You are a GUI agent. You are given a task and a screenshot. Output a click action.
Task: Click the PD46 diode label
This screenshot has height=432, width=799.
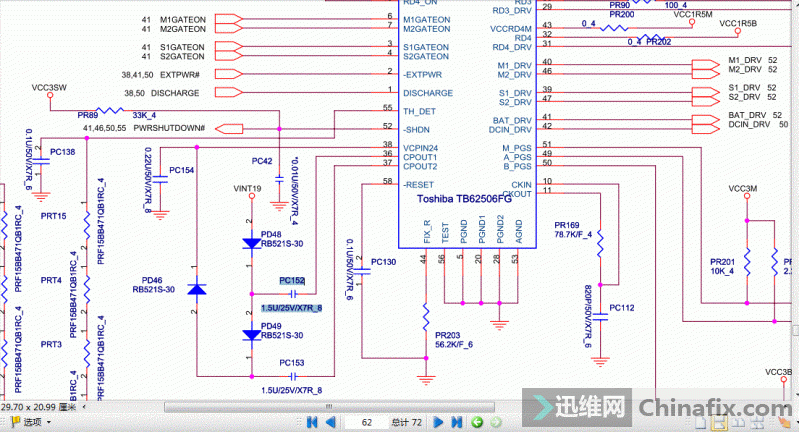click(x=152, y=280)
